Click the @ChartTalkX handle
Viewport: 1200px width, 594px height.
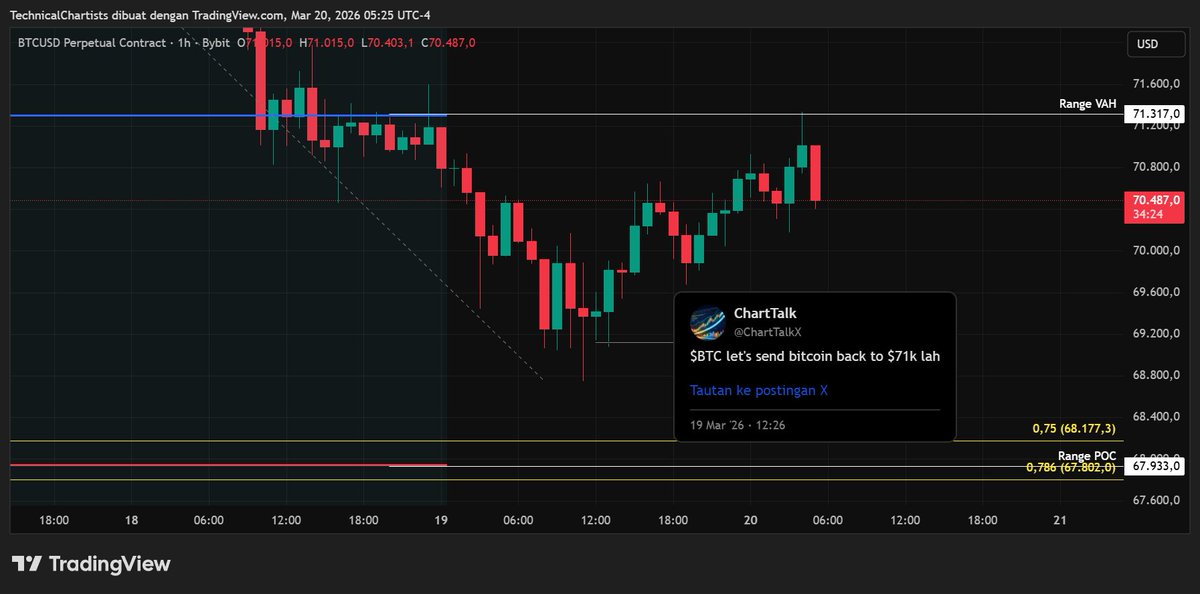(x=768, y=331)
